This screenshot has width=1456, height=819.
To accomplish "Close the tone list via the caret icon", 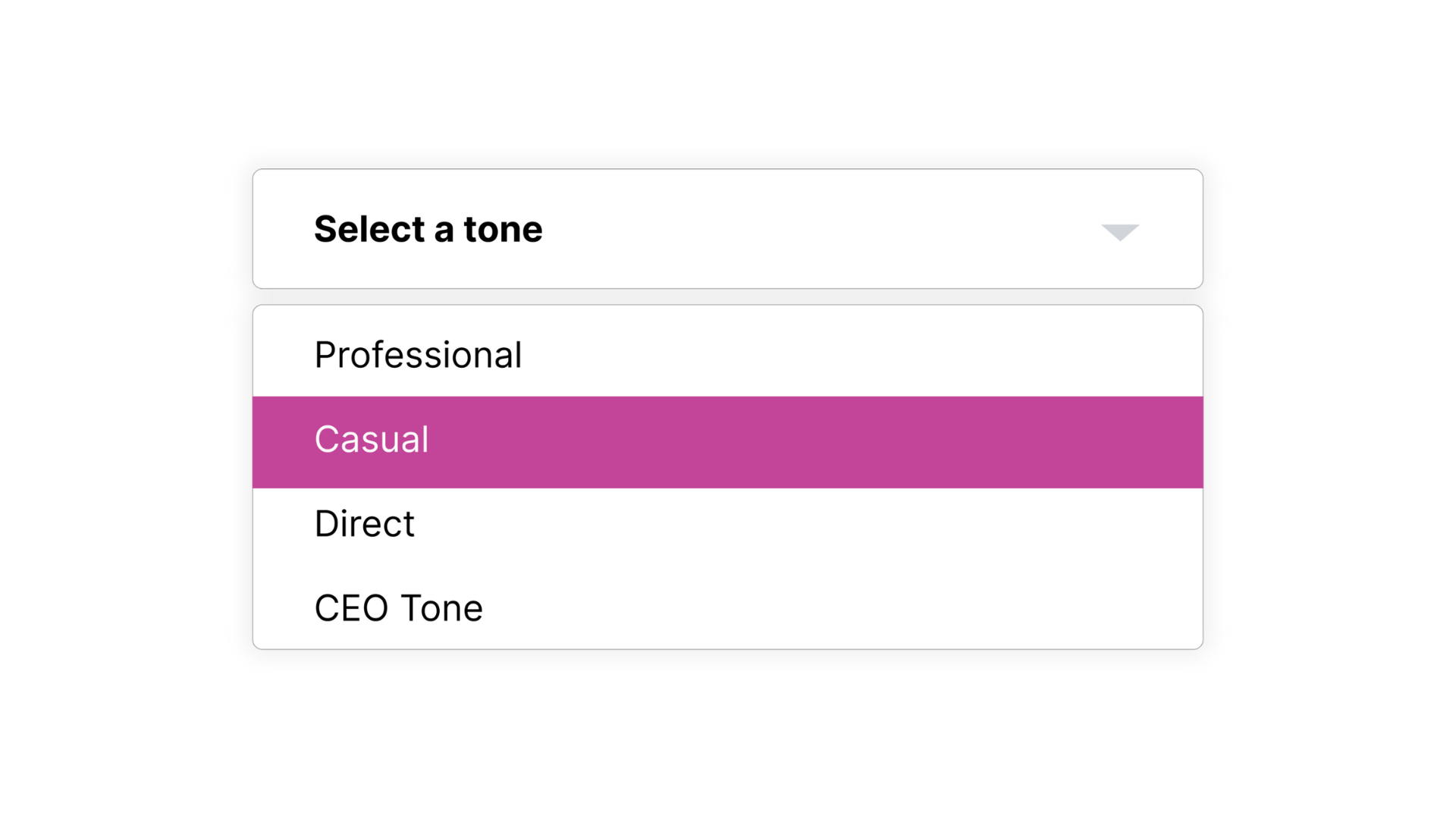I will pos(1120,232).
